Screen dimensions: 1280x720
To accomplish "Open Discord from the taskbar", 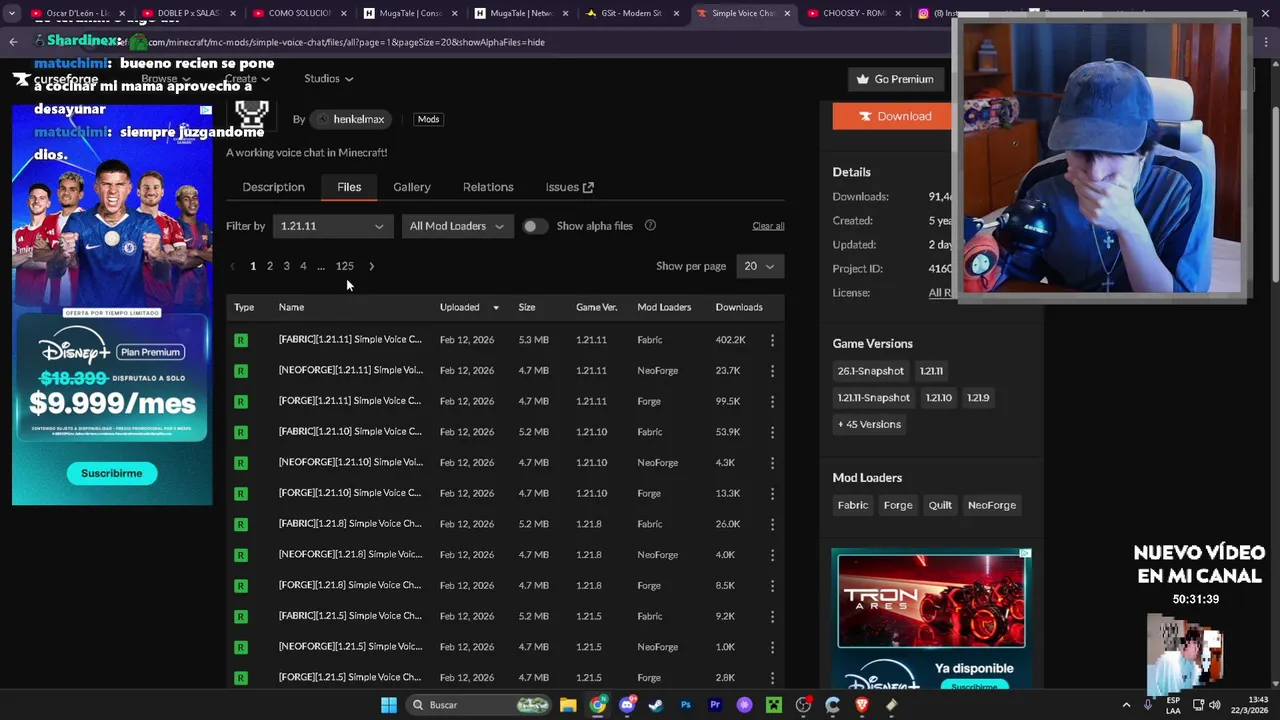I will [x=627, y=705].
